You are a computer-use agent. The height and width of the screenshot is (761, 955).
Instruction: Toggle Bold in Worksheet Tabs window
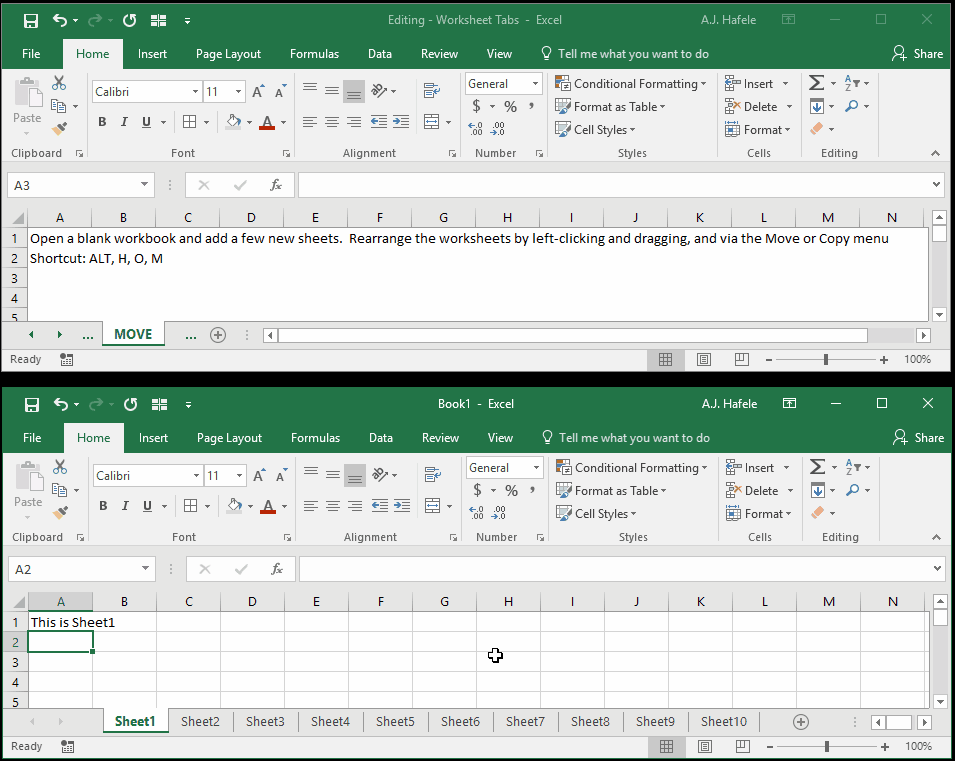coord(102,122)
